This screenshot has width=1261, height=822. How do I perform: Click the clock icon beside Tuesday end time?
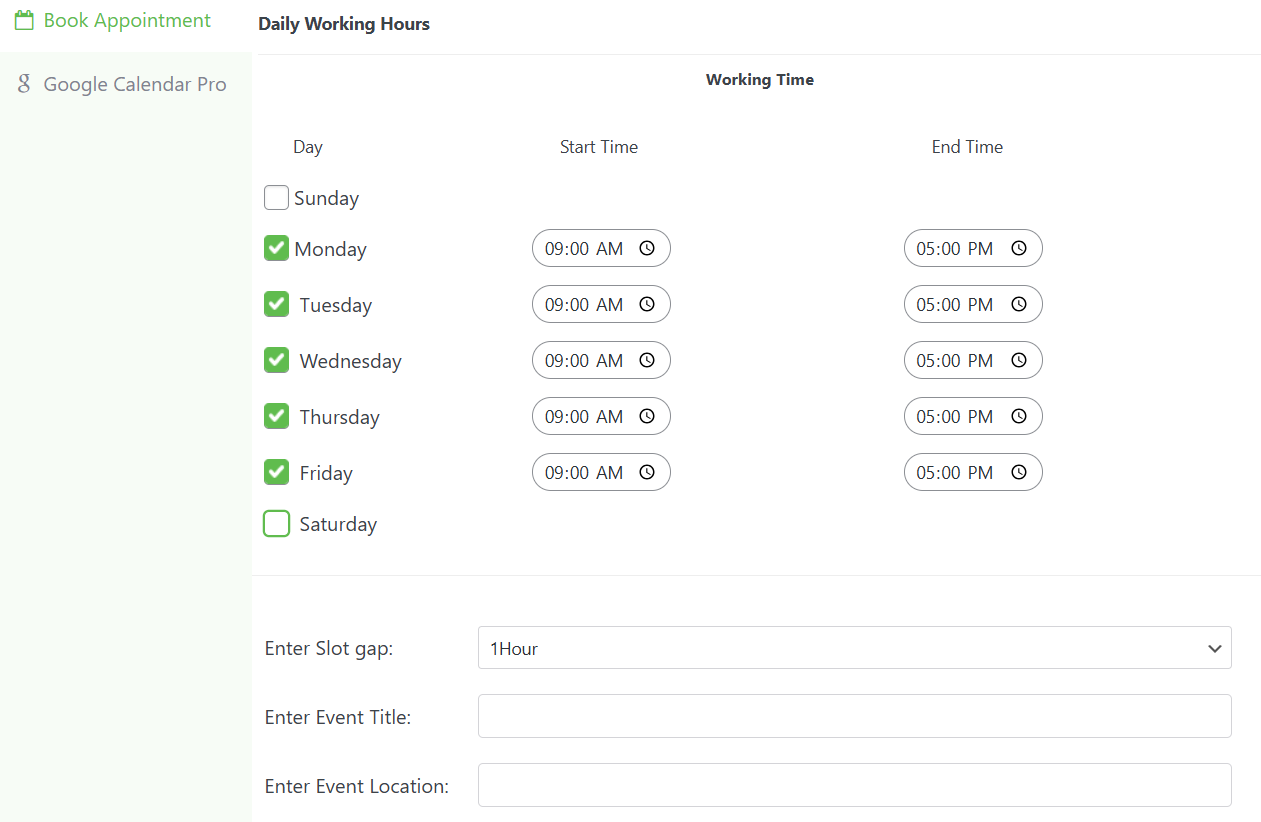point(1019,304)
